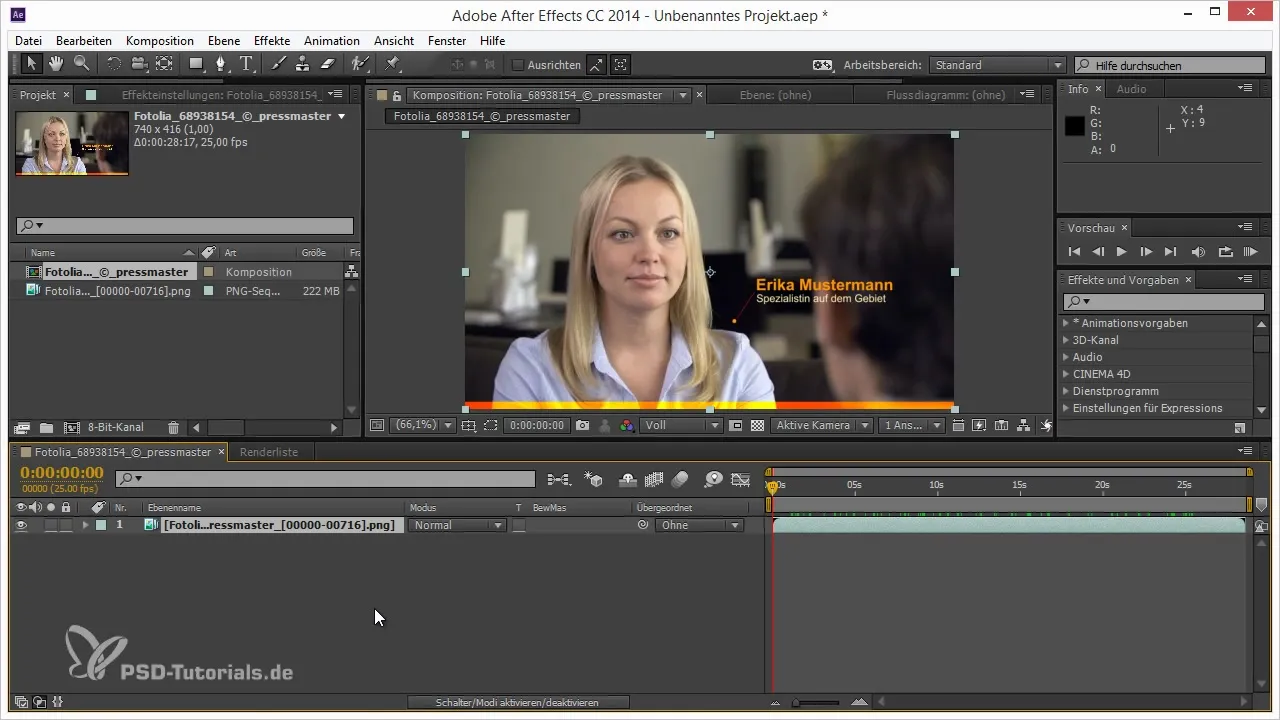Open the 66,1% magnification dropdown

422,425
